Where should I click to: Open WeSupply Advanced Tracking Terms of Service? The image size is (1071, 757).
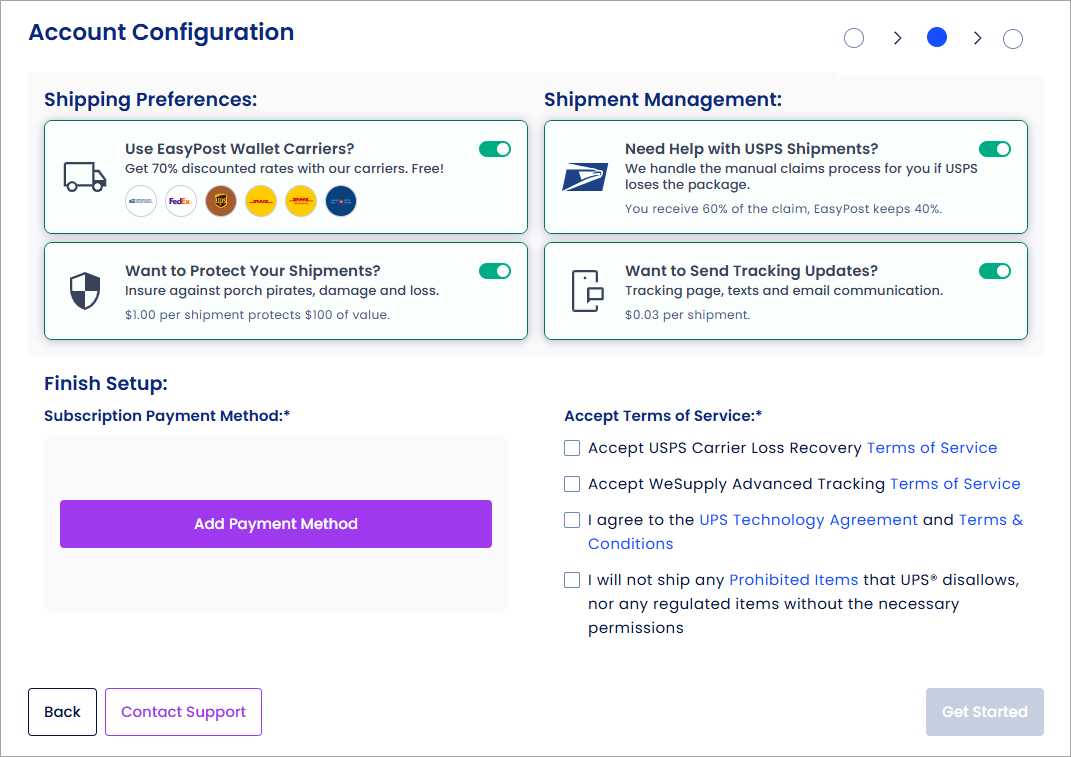955,484
